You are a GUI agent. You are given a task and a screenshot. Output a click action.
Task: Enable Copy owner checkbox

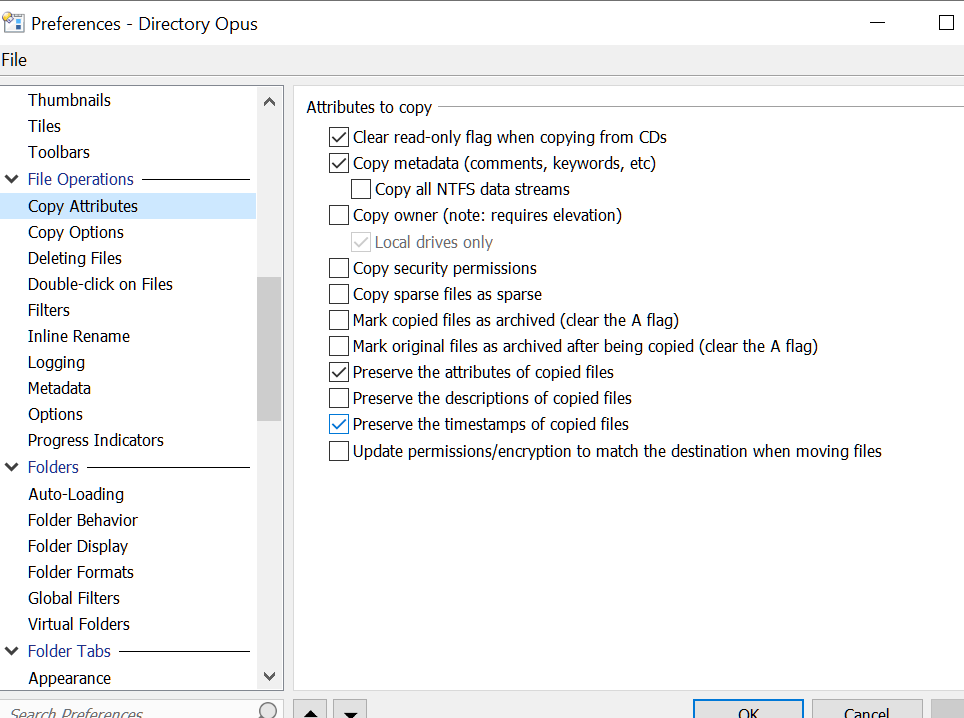339,215
